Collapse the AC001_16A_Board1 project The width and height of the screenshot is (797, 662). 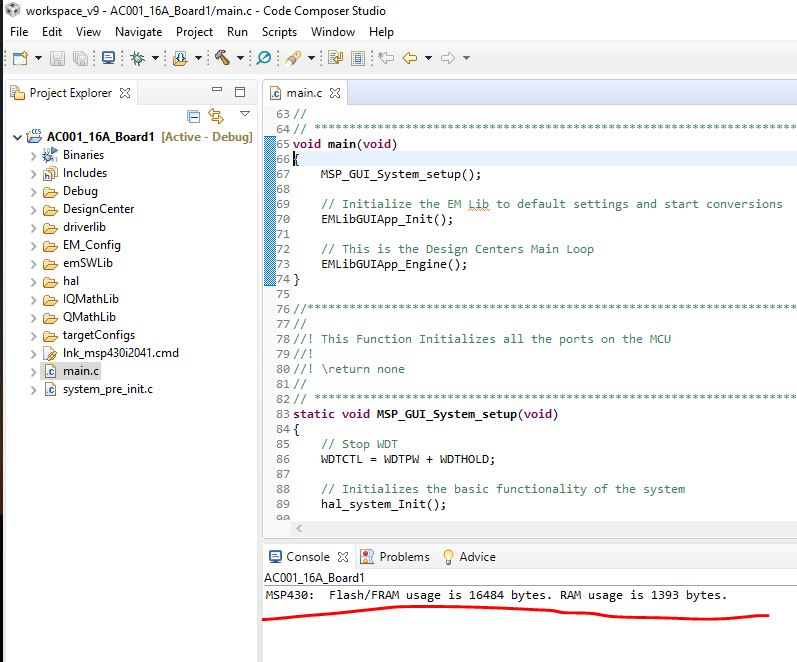[17, 137]
